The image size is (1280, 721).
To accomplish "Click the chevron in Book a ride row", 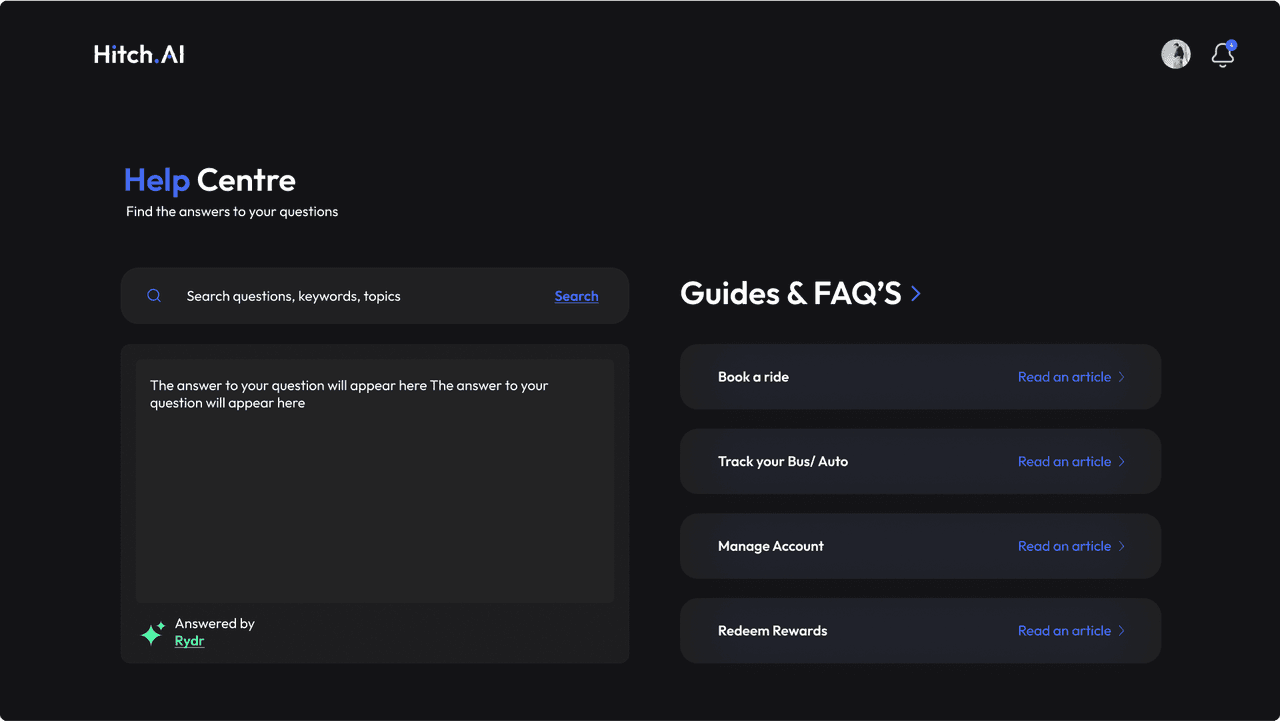I will point(1122,377).
